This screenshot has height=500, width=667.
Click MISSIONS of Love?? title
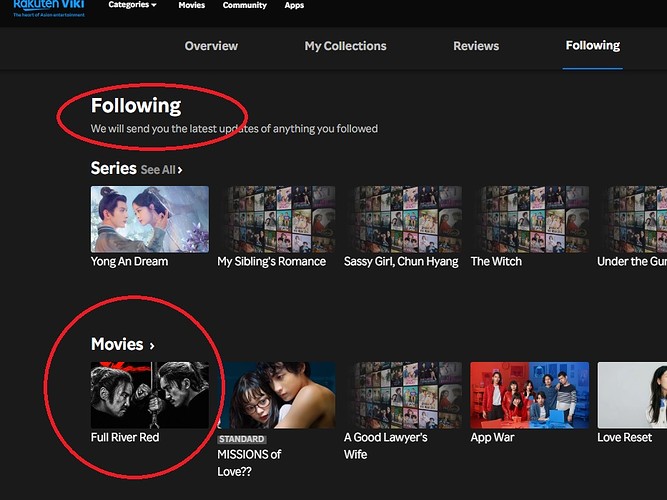pyautogui.click(x=249, y=463)
